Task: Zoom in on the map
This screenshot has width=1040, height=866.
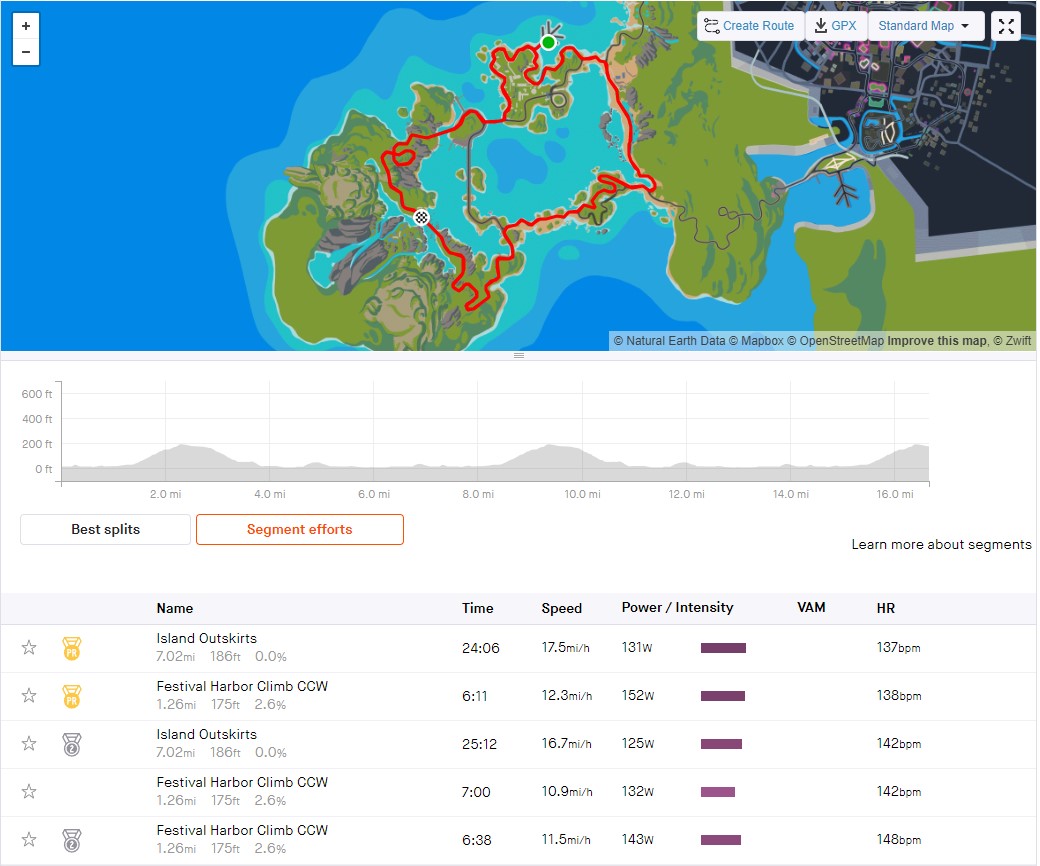Action: (26, 27)
